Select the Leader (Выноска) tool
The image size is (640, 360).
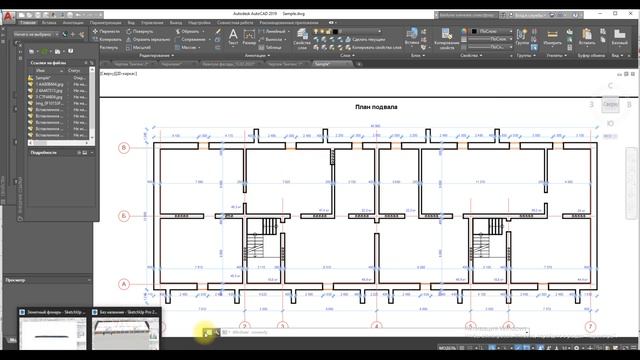point(271,39)
